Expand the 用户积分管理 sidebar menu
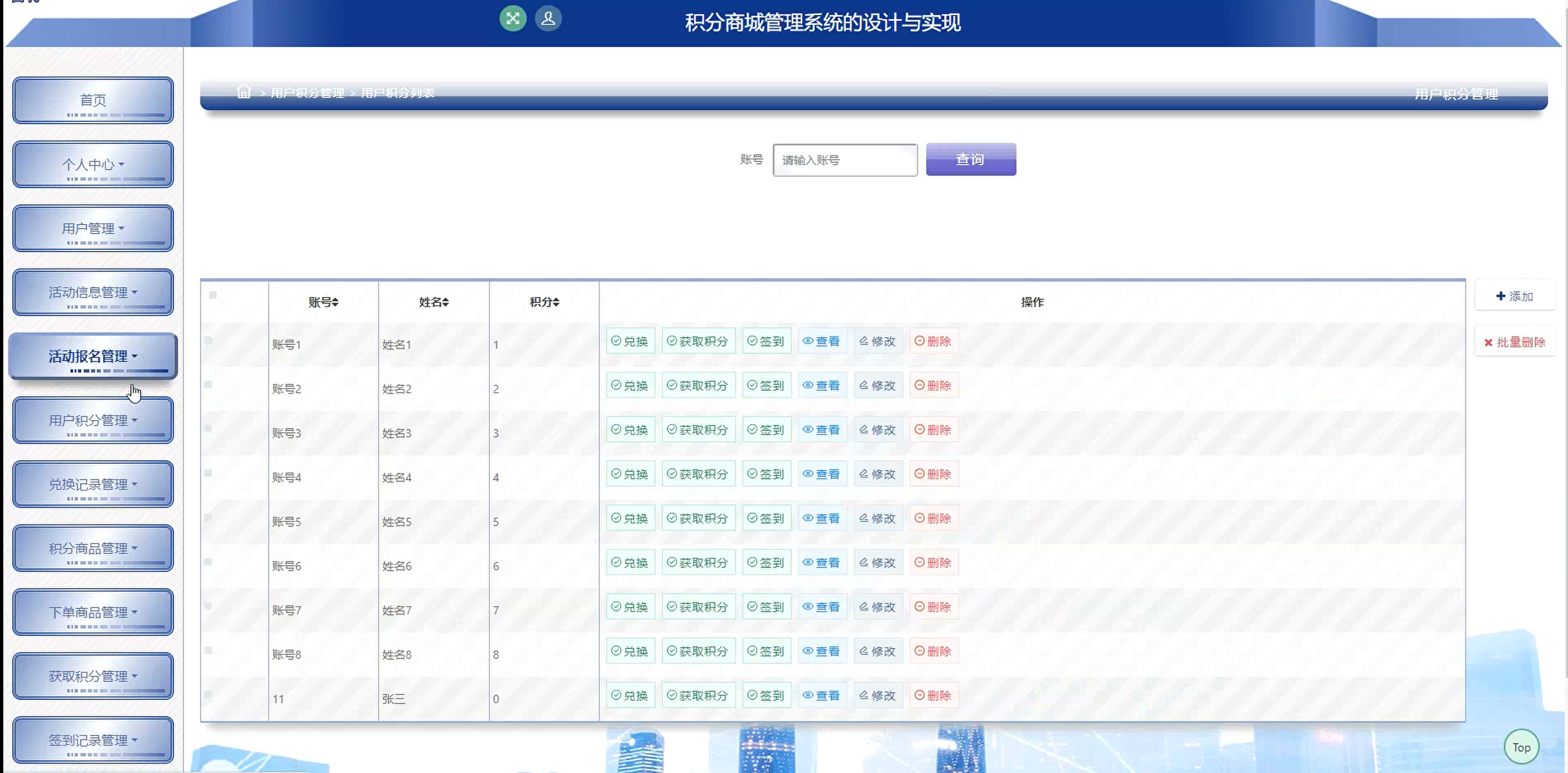The image size is (1568, 773). (x=93, y=420)
